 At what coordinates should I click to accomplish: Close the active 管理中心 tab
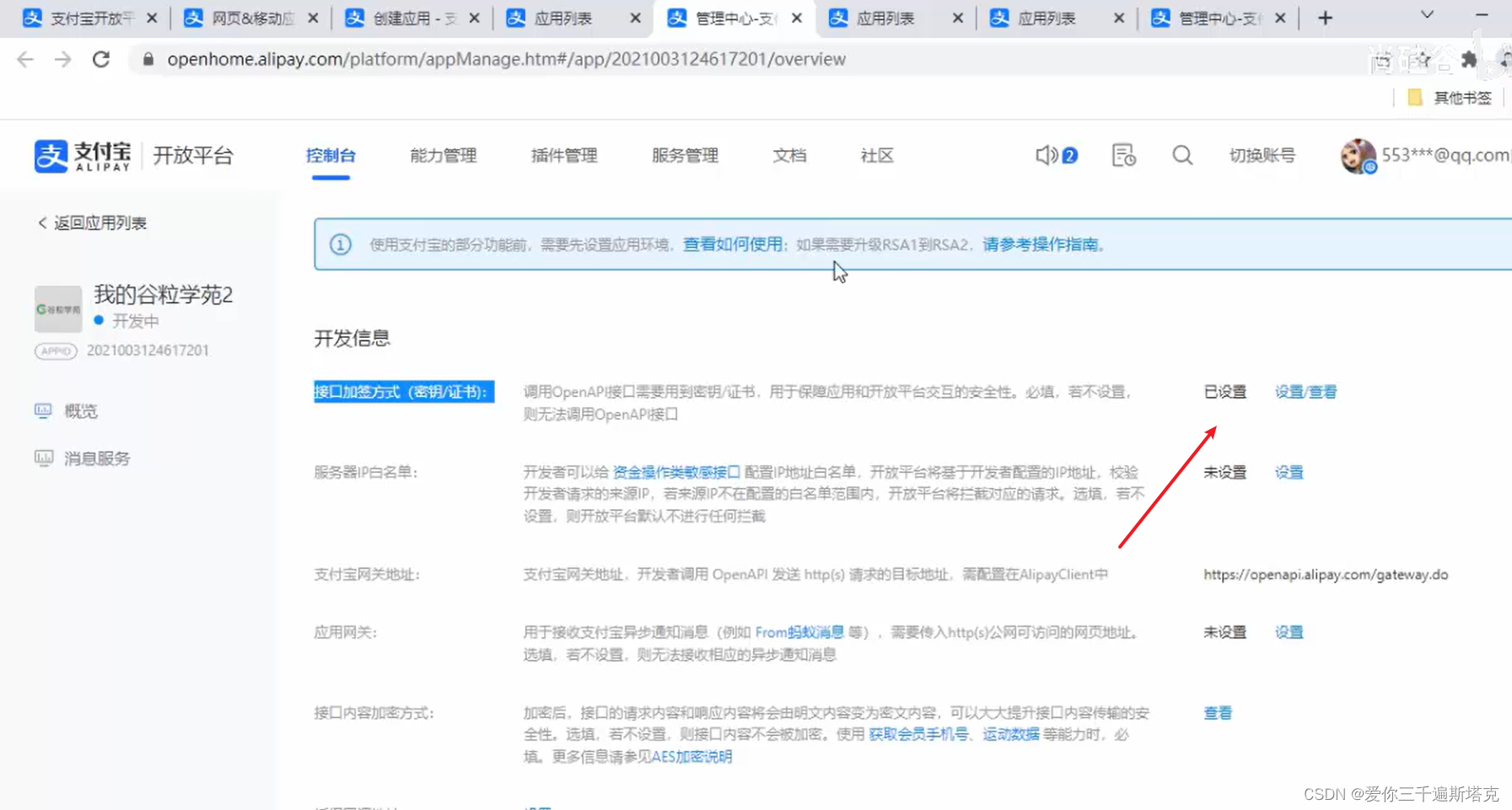pos(797,18)
